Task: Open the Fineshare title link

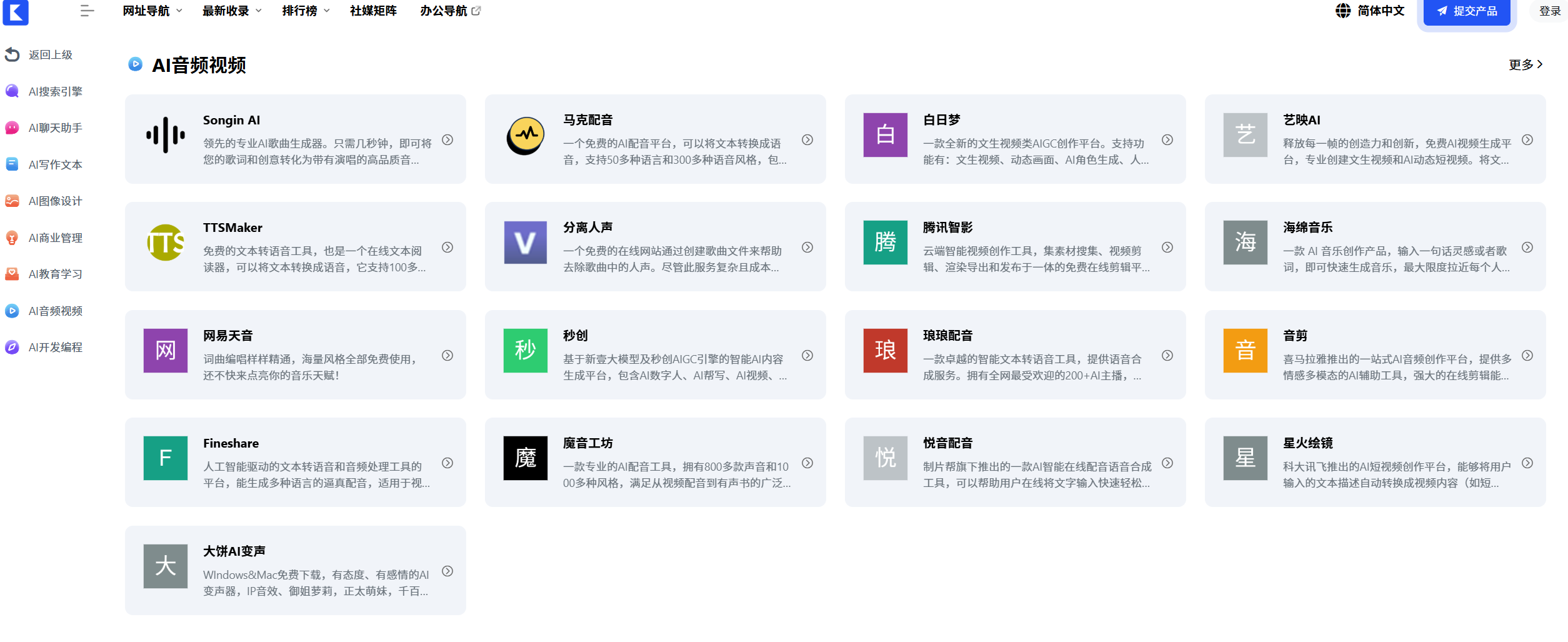Action: (x=231, y=443)
